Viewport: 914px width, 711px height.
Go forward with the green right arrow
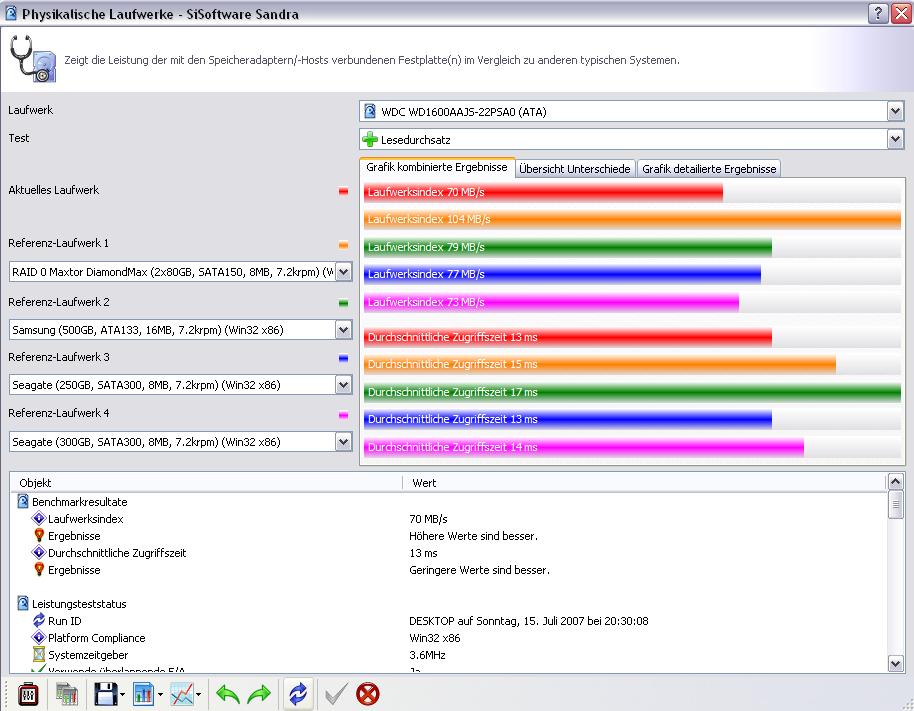259,694
